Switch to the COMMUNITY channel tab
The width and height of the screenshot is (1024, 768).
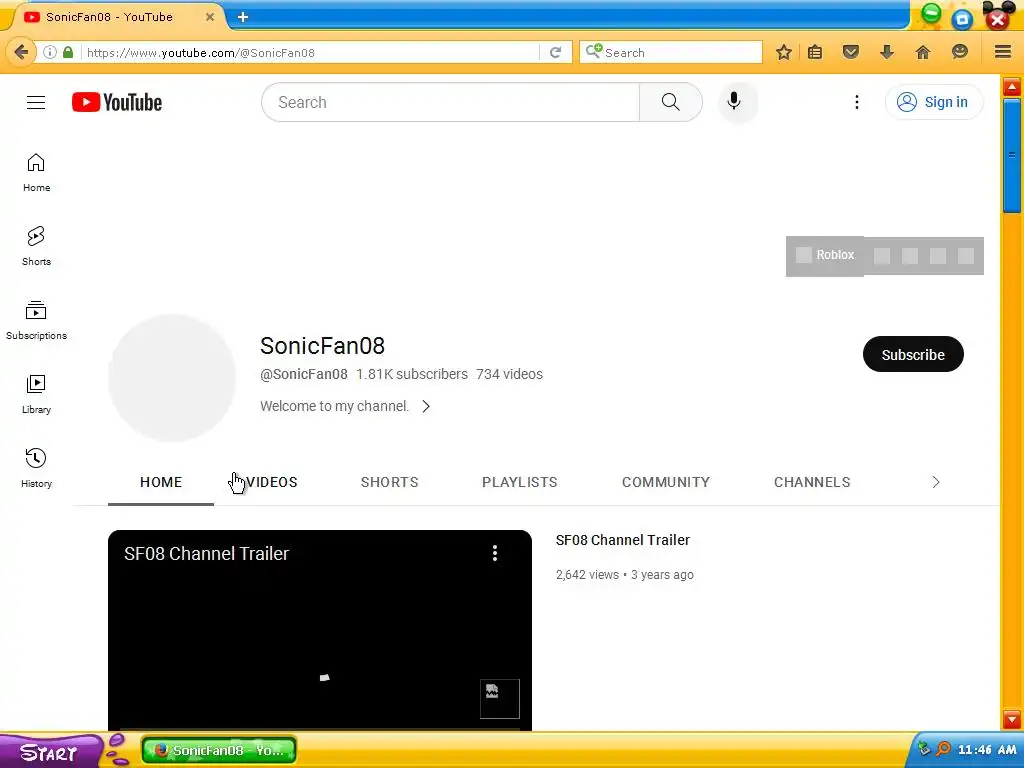(665, 482)
